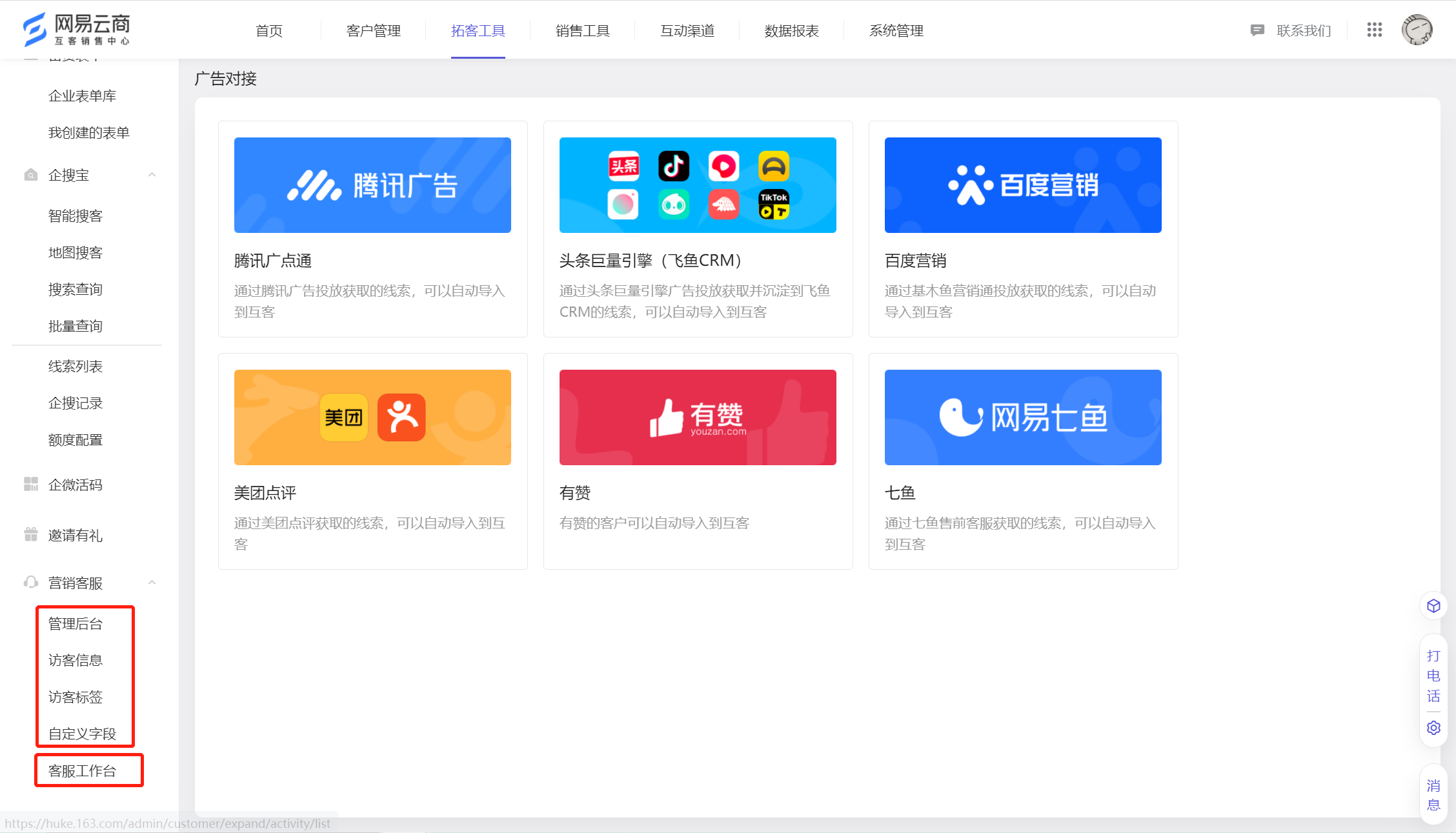Open the 网易七鱼 banner card

(x=1023, y=417)
